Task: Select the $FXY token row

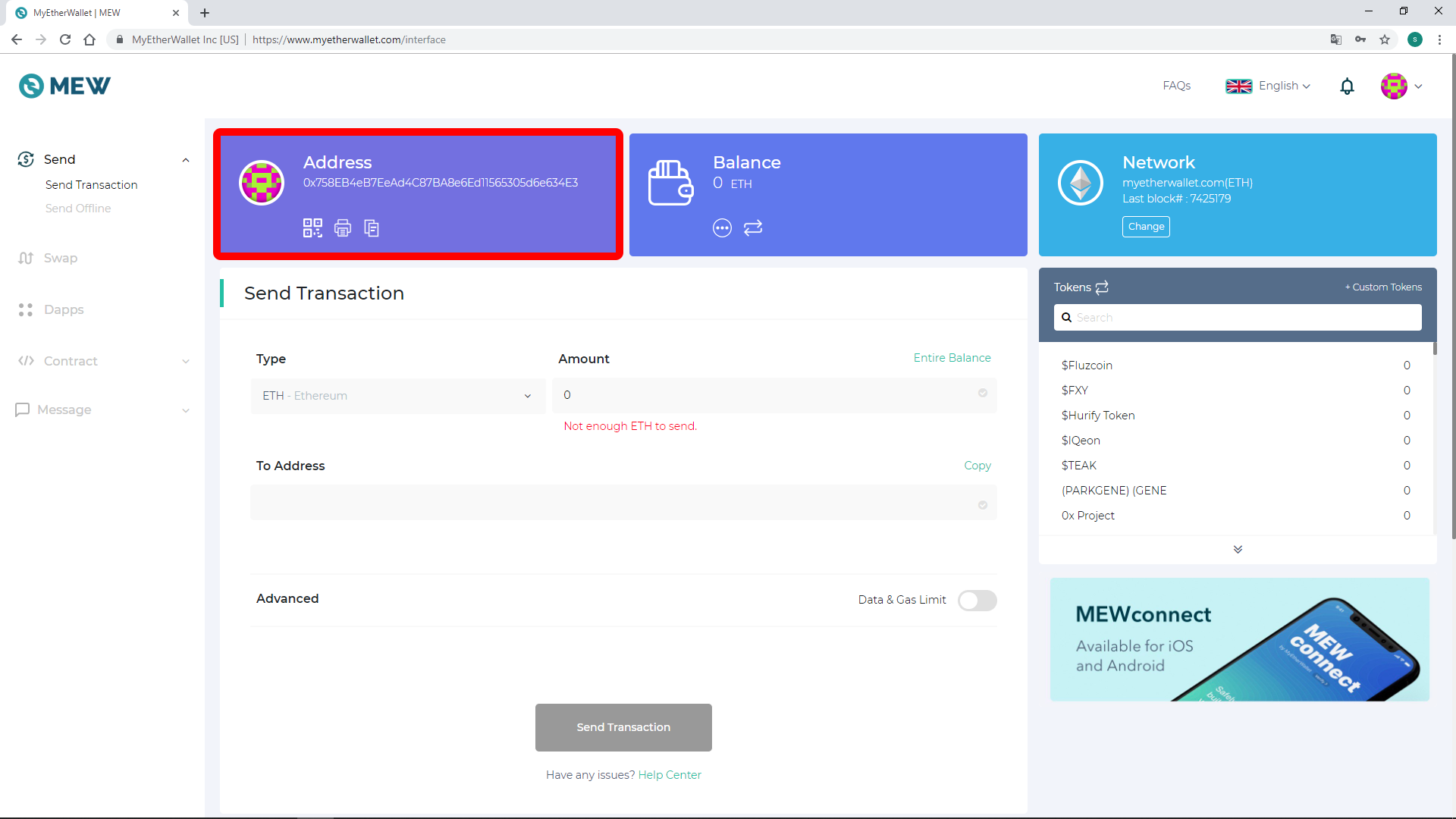Action: (x=1236, y=391)
